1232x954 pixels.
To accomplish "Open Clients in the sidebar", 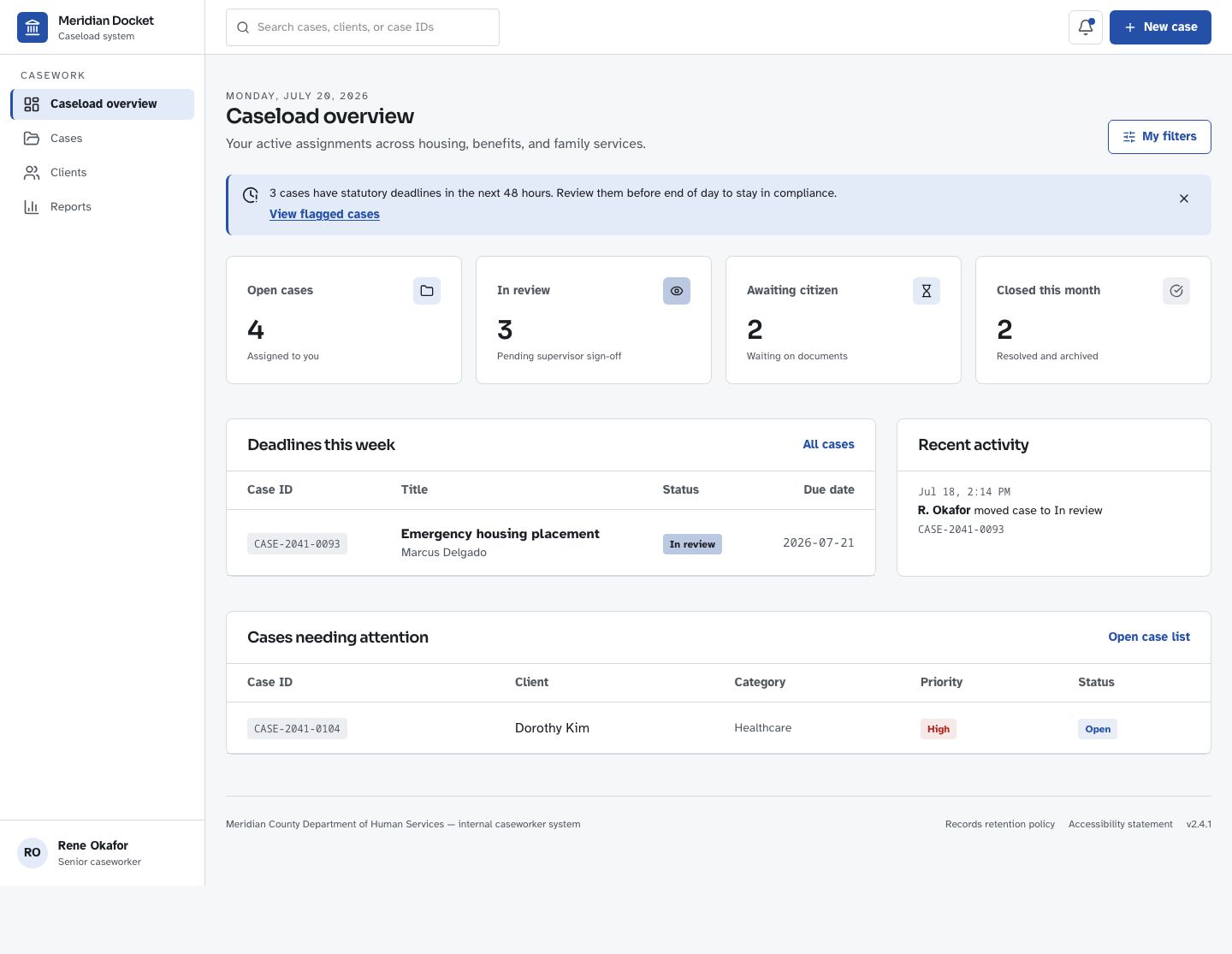I will tap(103, 173).
